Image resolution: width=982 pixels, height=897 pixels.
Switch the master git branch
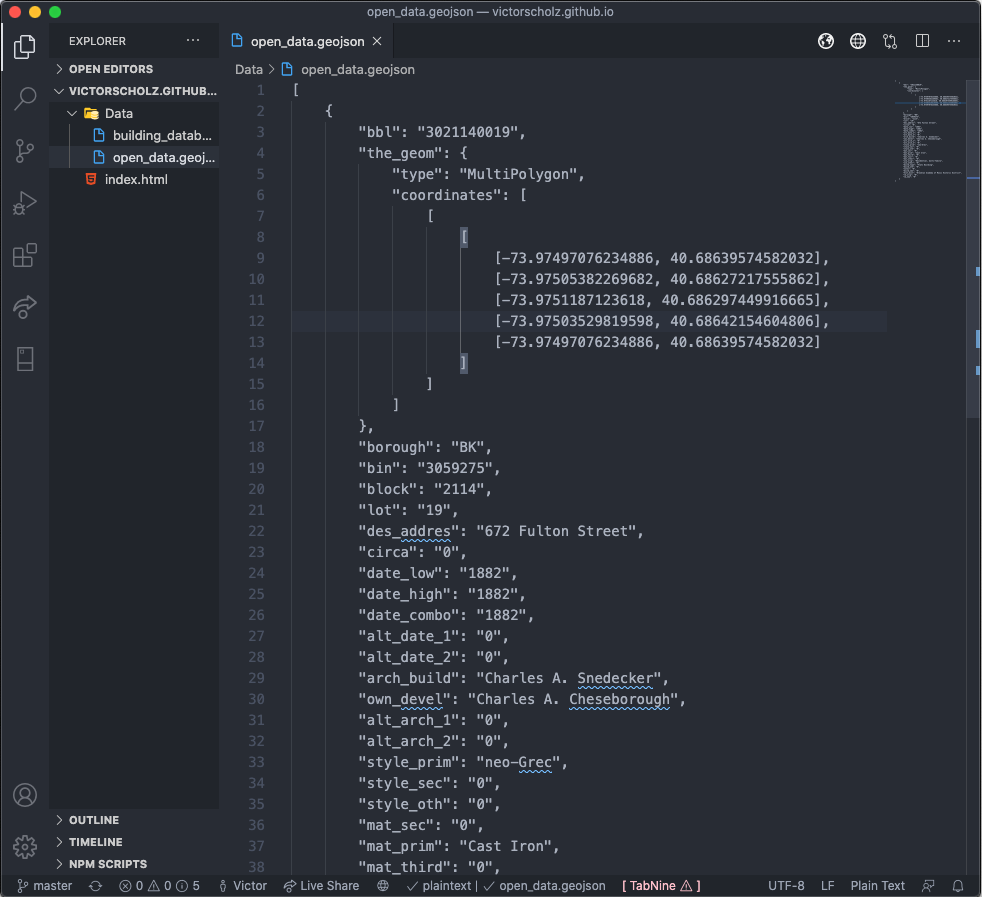point(44,885)
